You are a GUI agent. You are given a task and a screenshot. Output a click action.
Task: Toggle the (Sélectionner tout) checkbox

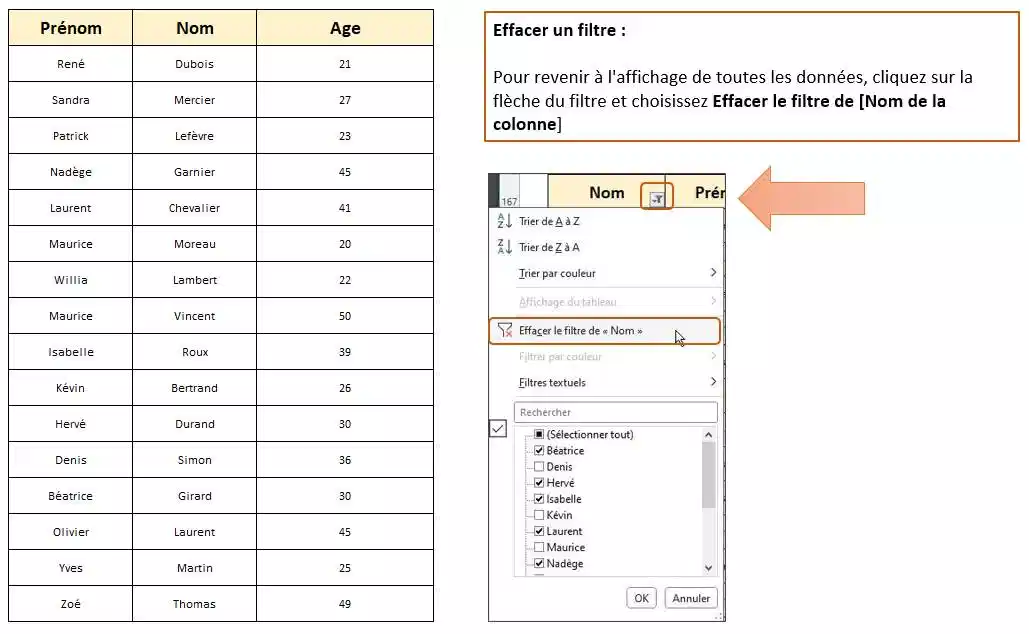click(x=539, y=434)
